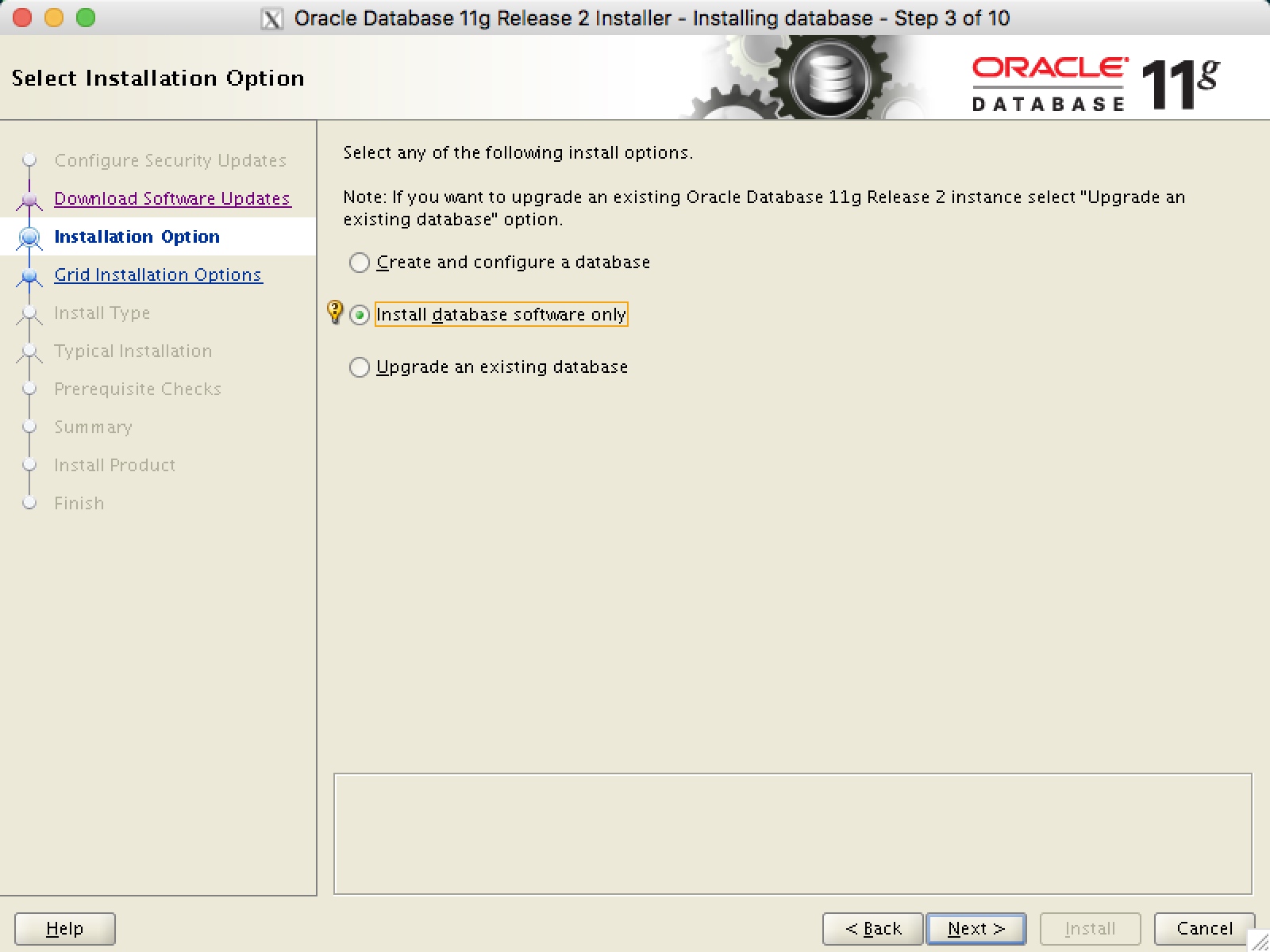Click the person icon beside Typical Installation step
The height and width of the screenshot is (952, 1270).
(29, 351)
